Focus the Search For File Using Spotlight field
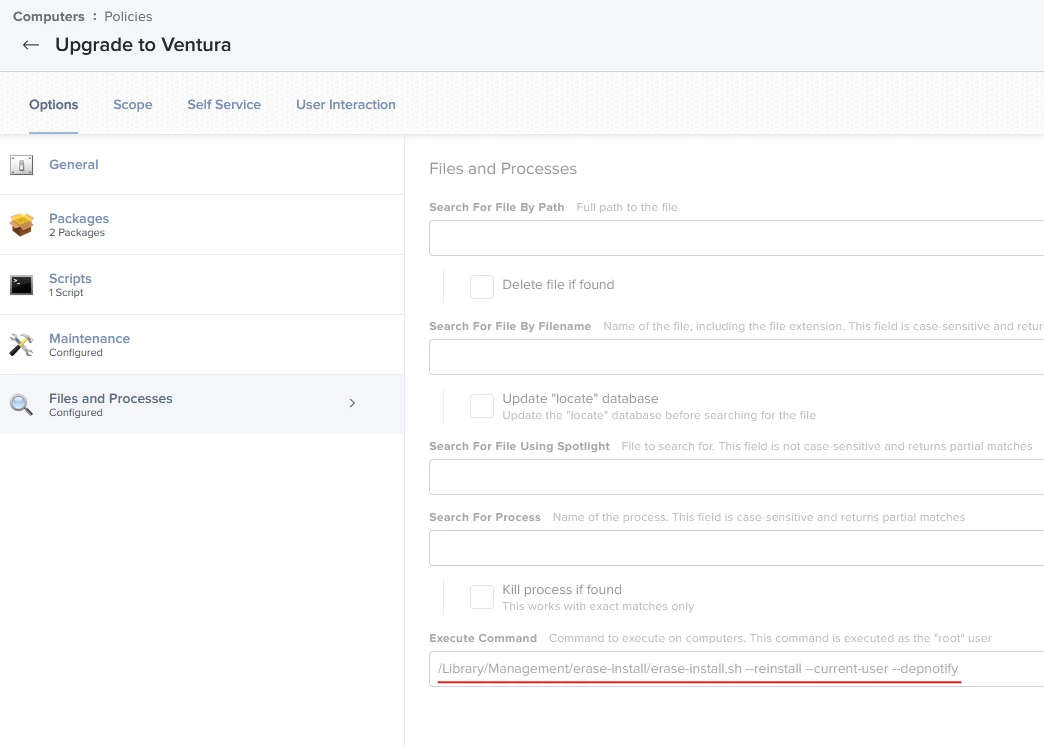Image resolution: width=1044 pixels, height=748 pixels. [736, 477]
